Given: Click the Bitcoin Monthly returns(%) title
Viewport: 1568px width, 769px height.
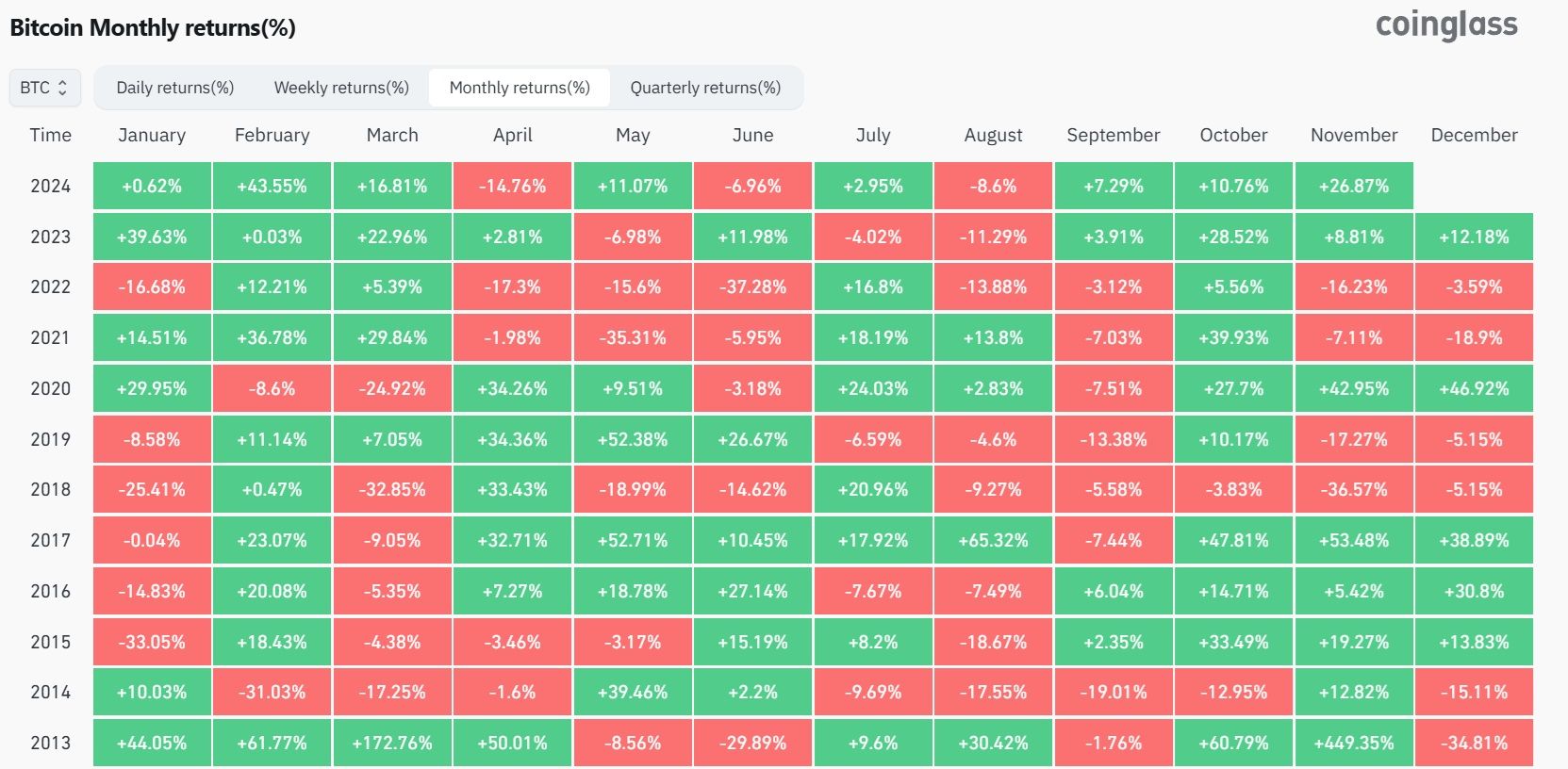Looking at the screenshot, I should [x=153, y=27].
